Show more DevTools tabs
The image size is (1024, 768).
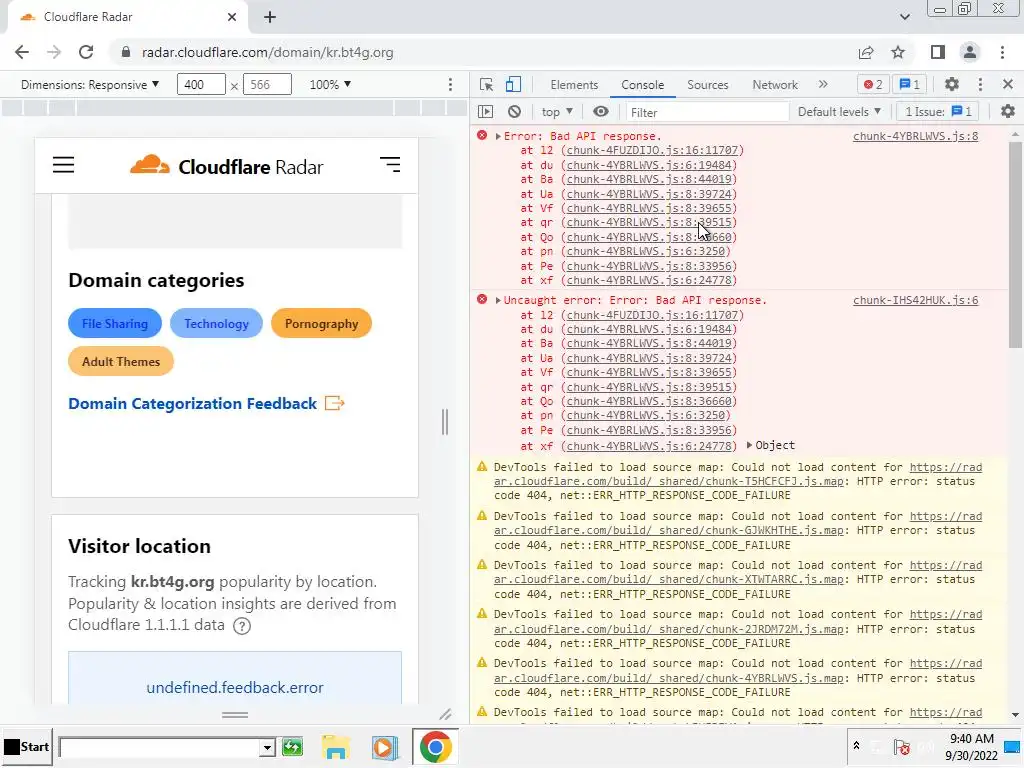[823, 84]
